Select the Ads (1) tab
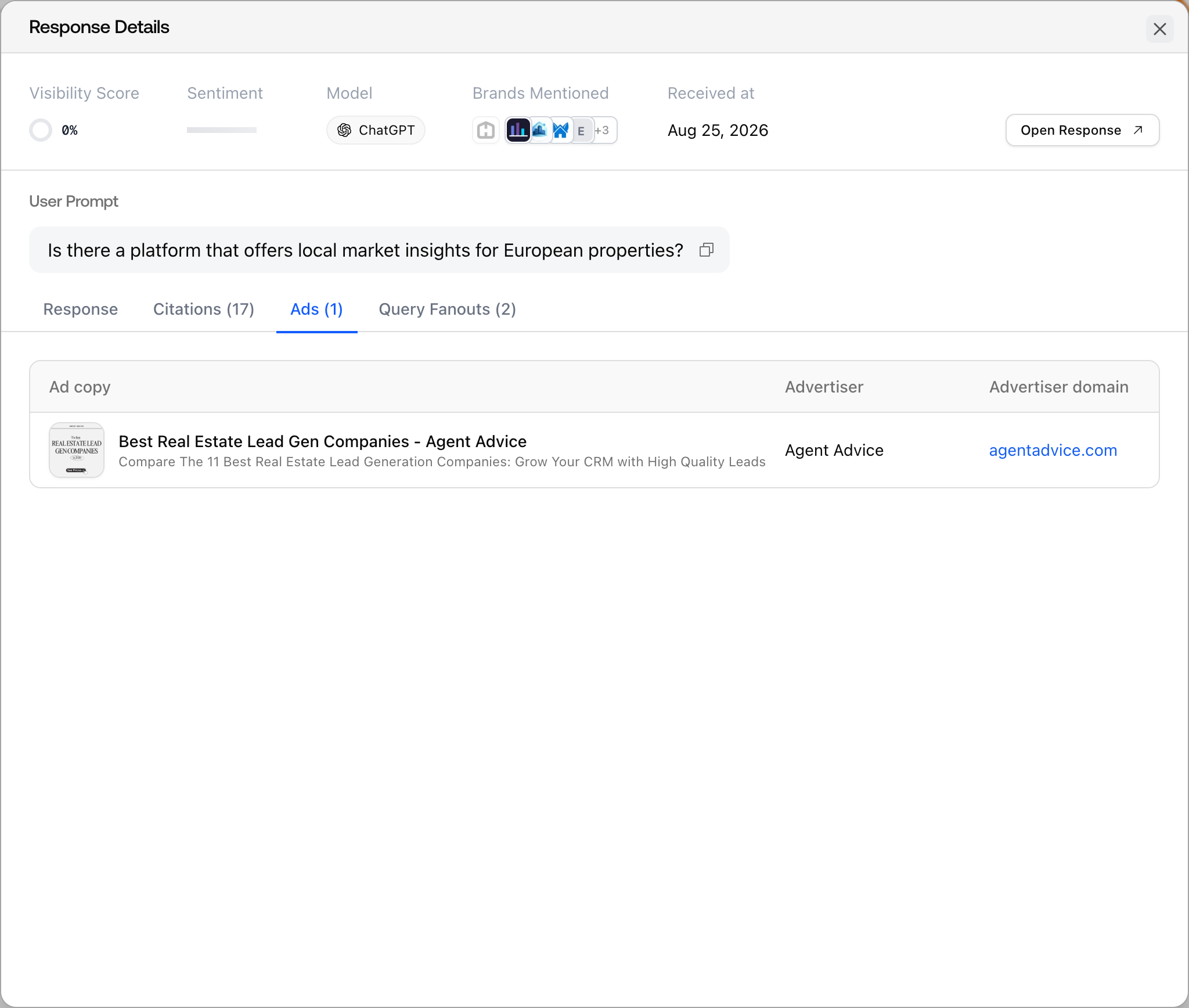Image resolution: width=1189 pixels, height=1008 pixels. [316, 309]
